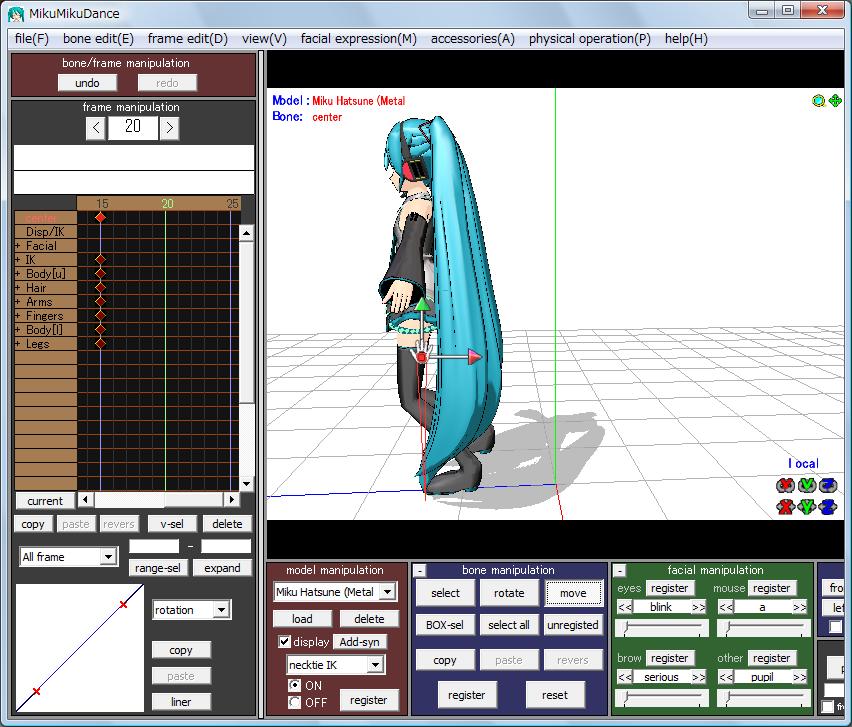This screenshot has width=852, height=727.
Task: Click the range start input field
Action: [x=154, y=546]
